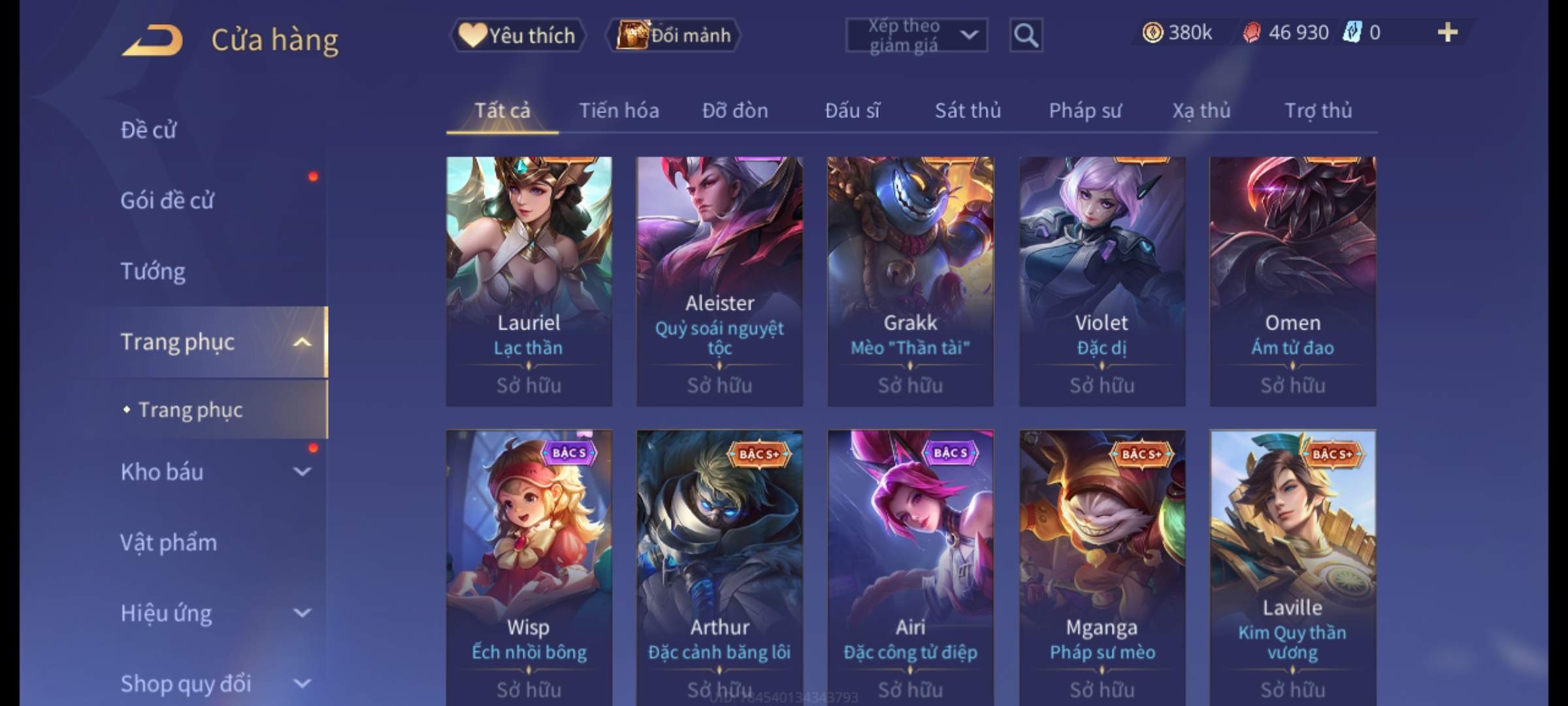This screenshot has width=1568, height=706.
Task: Switch to the Sát thủ tab
Action: point(968,110)
